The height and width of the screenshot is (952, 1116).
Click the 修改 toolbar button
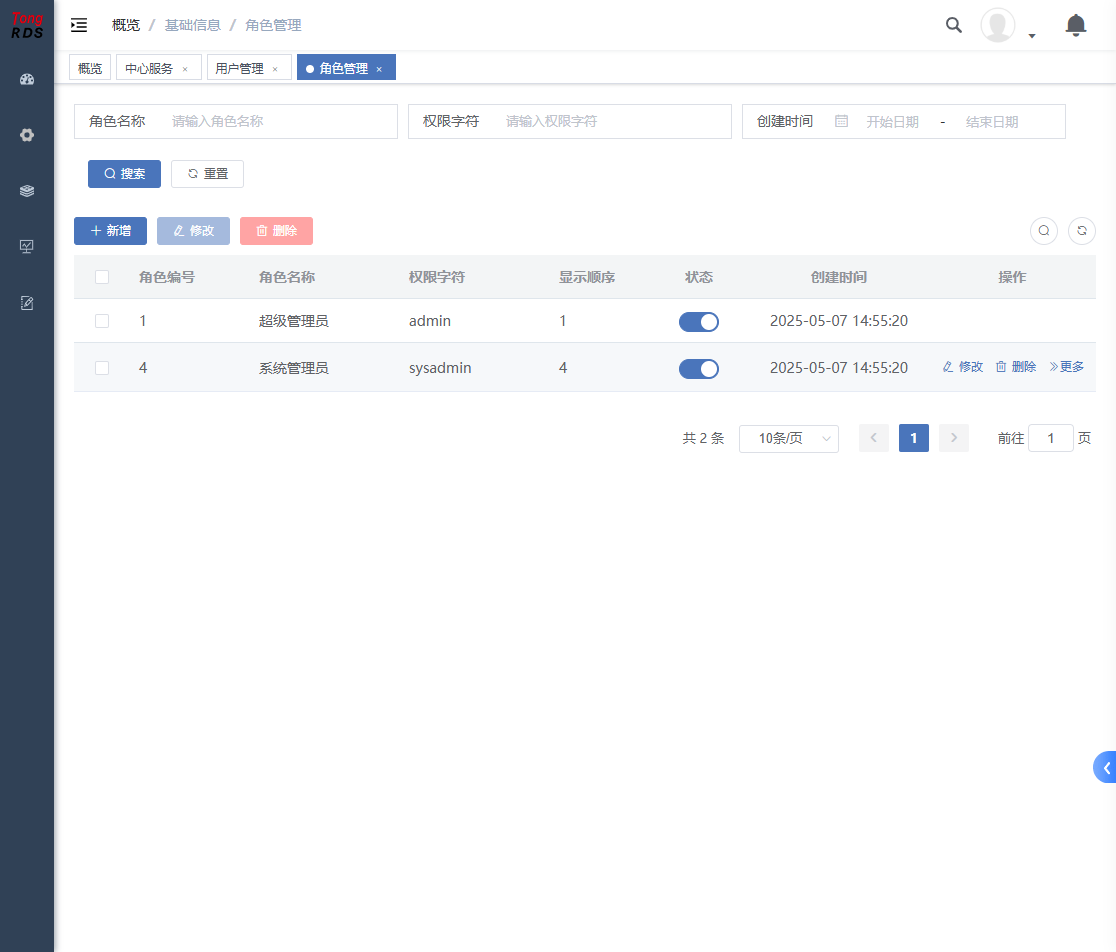tap(194, 231)
